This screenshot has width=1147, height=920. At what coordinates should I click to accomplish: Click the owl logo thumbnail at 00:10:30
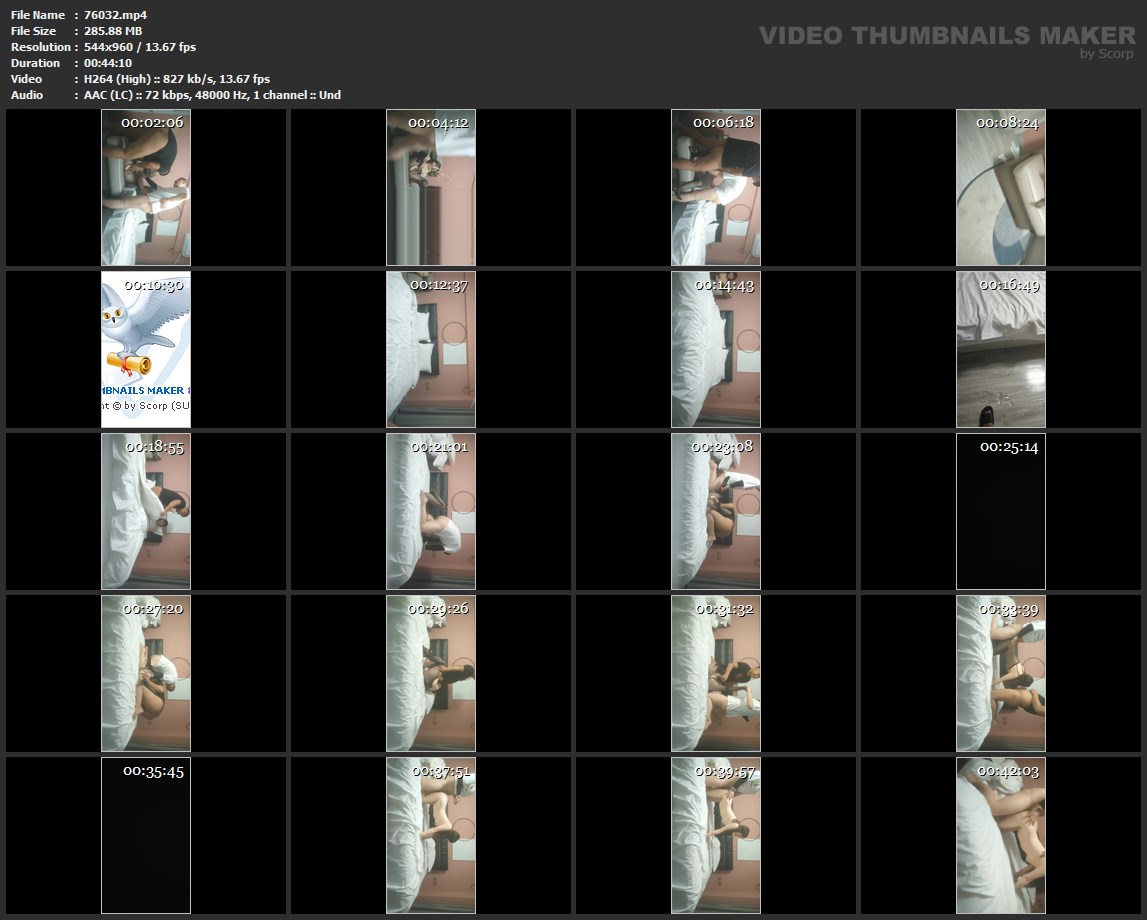(146, 350)
